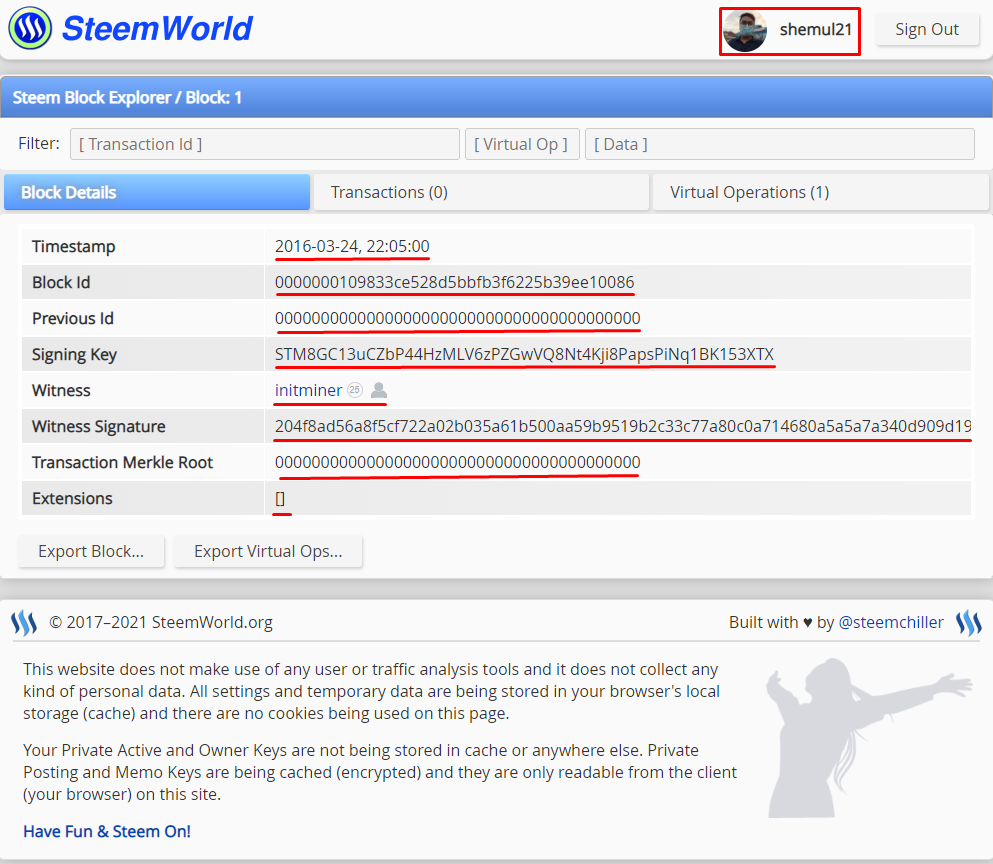Click the Transaction Merkle Root label
993x864 pixels.
[122, 462]
